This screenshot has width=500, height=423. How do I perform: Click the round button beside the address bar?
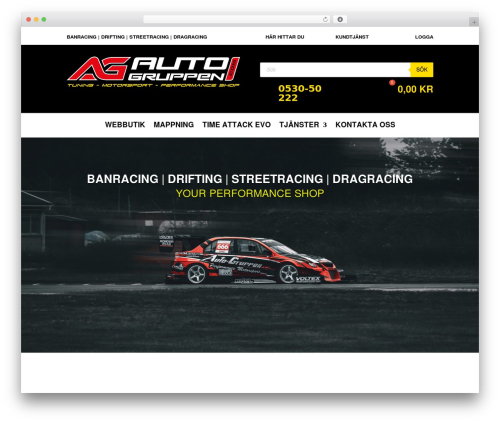(x=340, y=19)
